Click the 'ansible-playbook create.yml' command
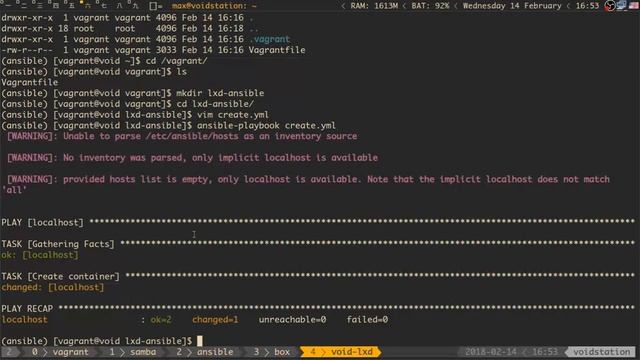Image resolution: width=640 pixels, height=360 pixels. [x=266, y=125]
